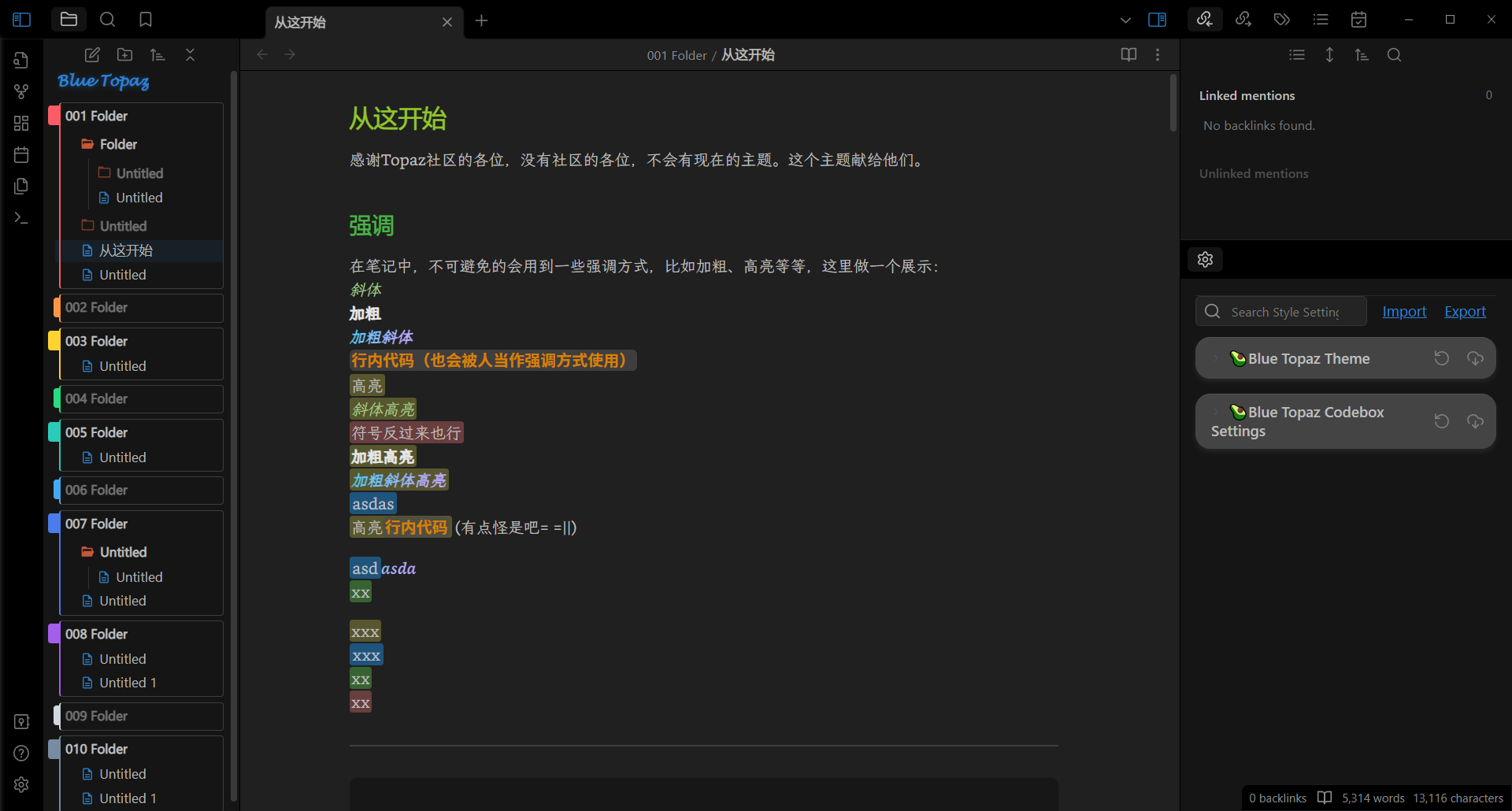The image size is (1512, 811).
Task: Click 0 backlinks in status bar
Action: coord(1277,798)
